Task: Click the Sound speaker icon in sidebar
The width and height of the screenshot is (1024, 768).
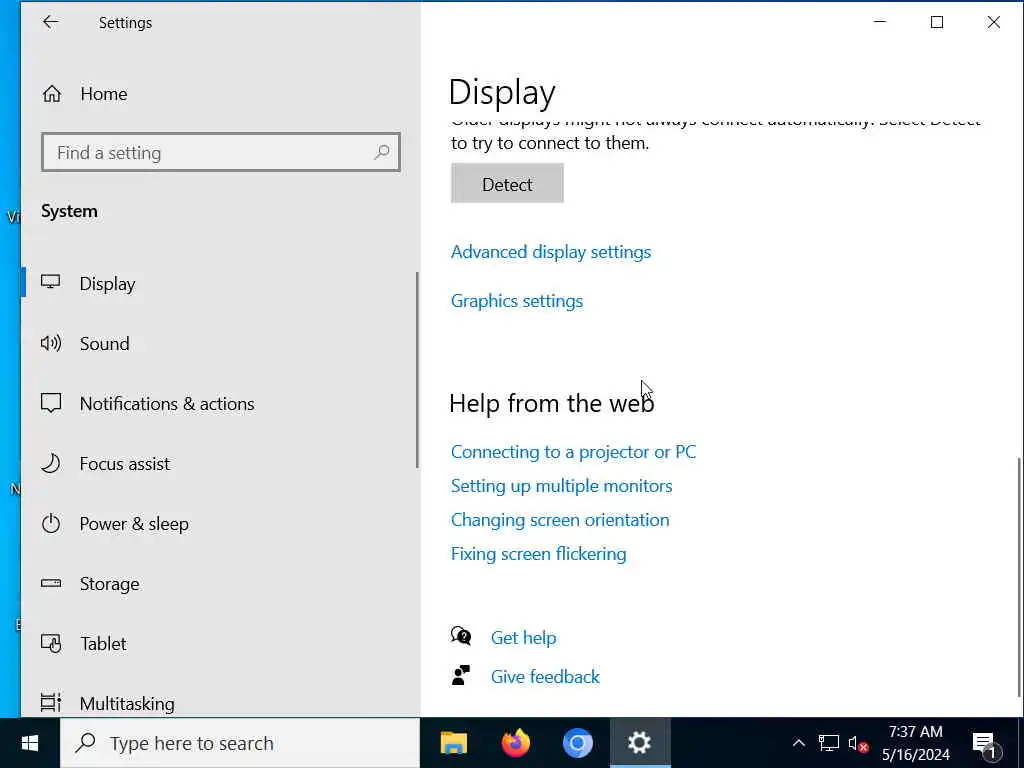Action: (51, 343)
